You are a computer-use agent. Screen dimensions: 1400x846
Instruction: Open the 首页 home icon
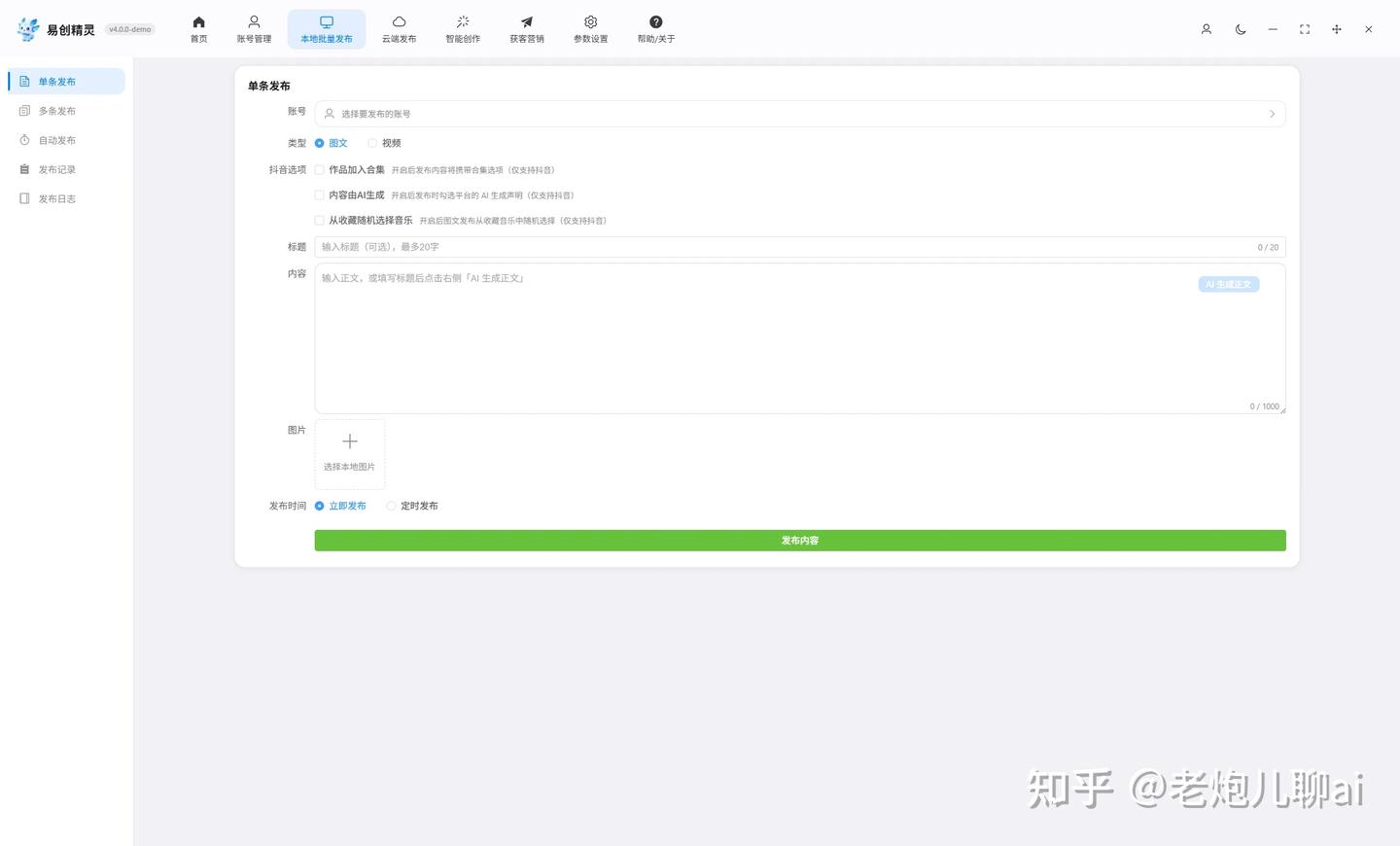198,21
